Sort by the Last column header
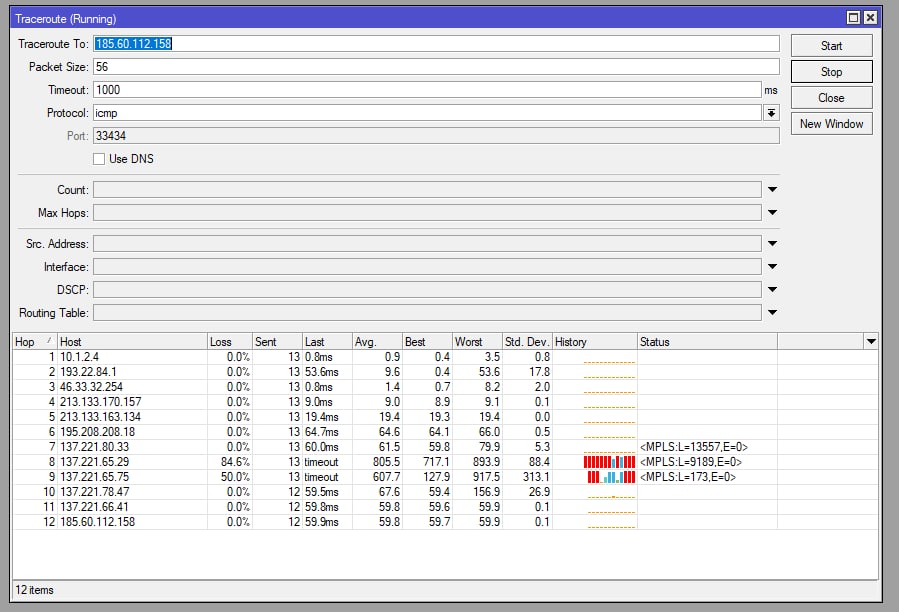The height and width of the screenshot is (612, 899). pos(327,342)
